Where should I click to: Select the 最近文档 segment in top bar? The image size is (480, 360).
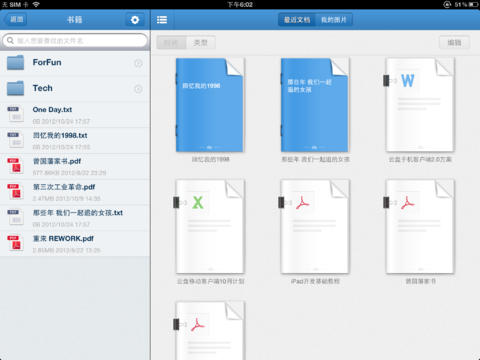click(297, 20)
